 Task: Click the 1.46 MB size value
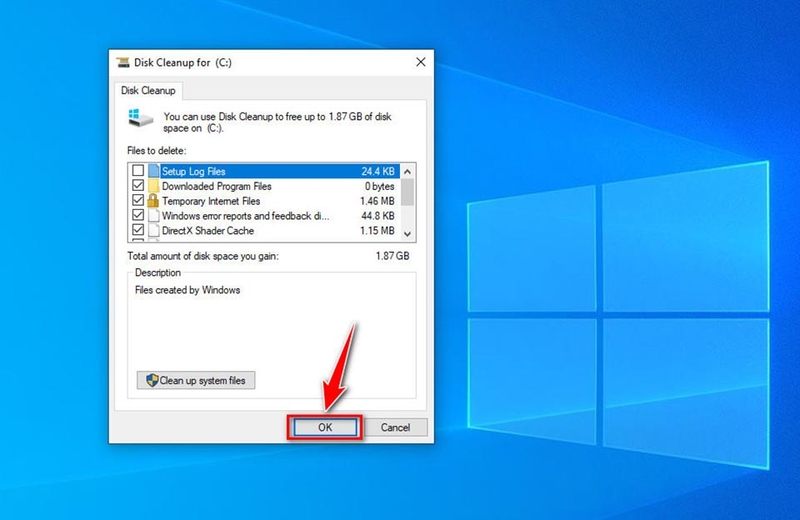pos(377,201)
